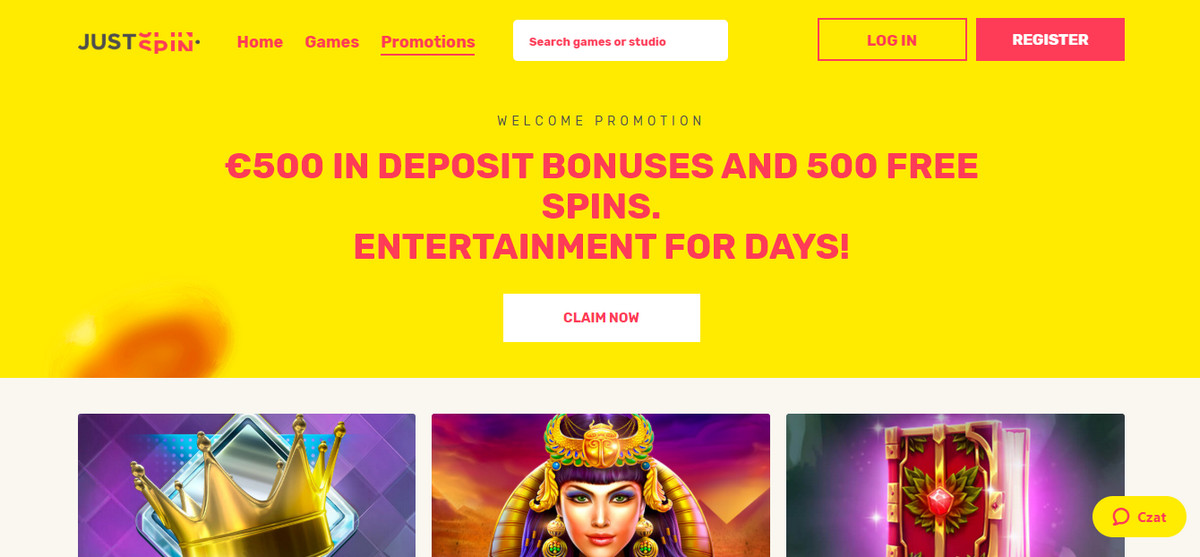The image size is (1200, 557).
Task: Open the red magic book game thumbnail
Action: [x=955, y=485]
